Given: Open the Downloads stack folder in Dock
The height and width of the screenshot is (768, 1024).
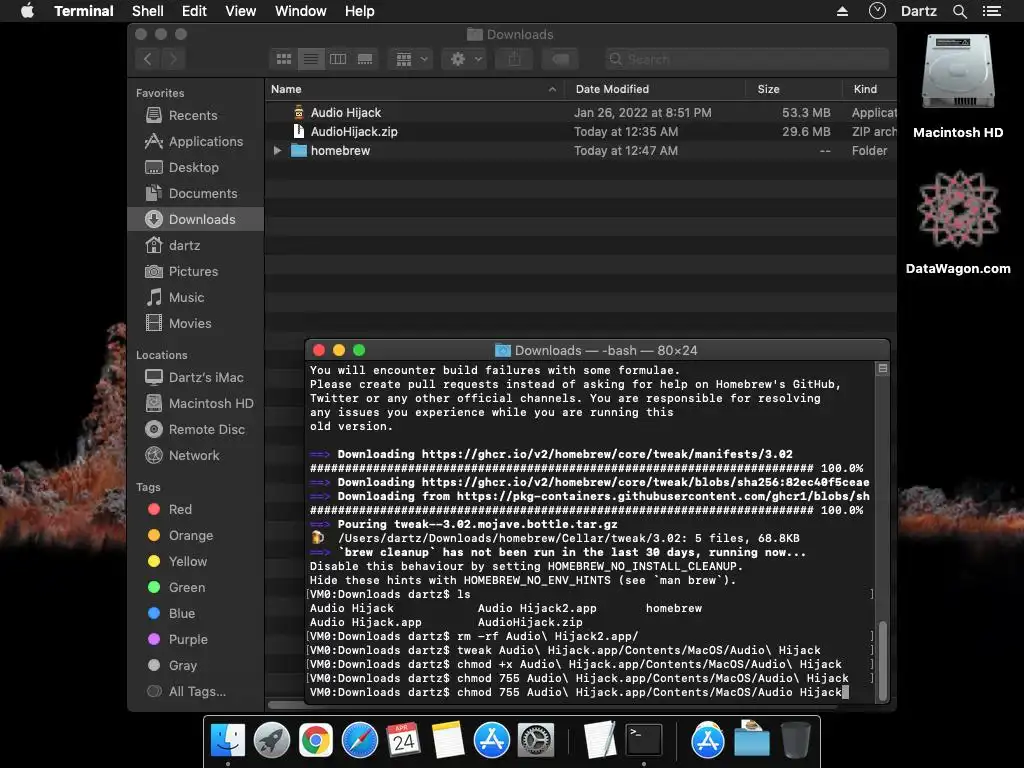Looking at the screenshot, I should click(x=752, y=739).
